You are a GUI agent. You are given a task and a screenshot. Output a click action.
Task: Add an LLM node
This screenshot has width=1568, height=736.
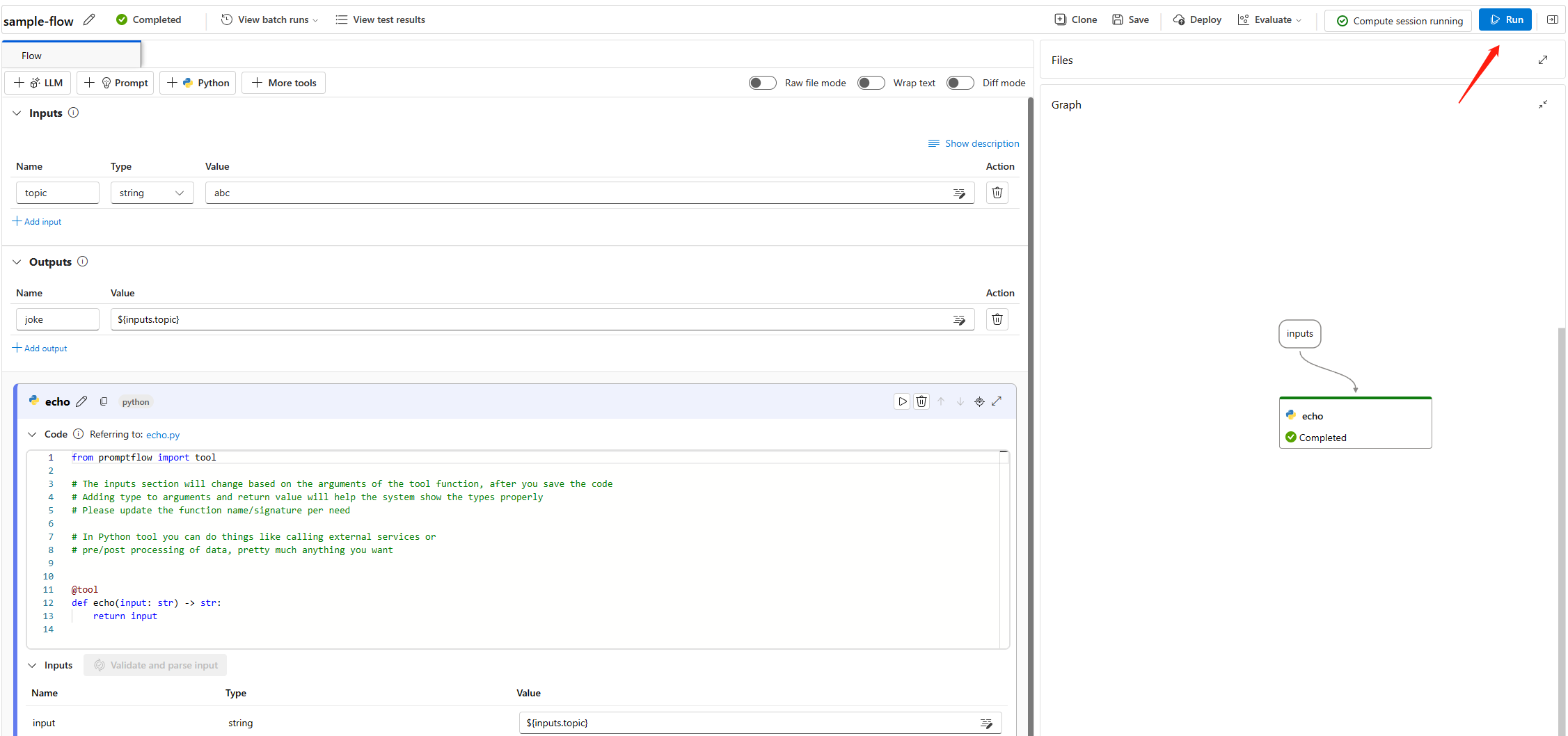click(38, 83)
